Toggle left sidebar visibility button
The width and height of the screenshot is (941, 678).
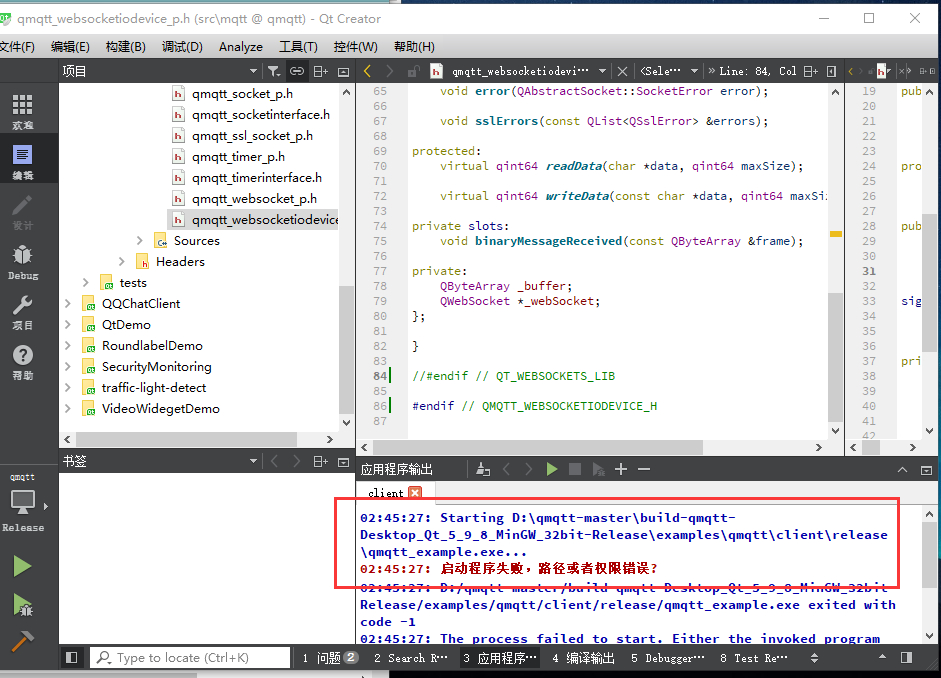tap(71, 658)
